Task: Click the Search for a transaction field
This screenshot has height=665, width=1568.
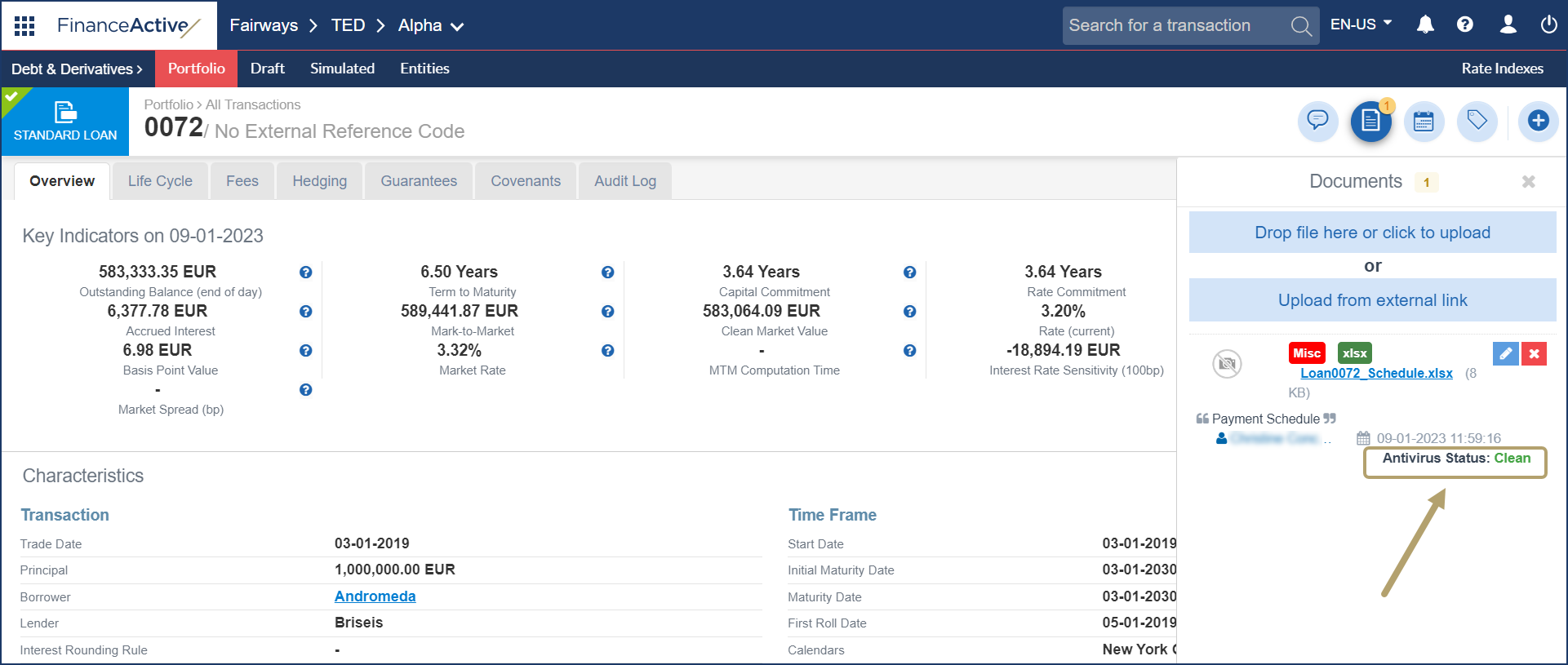Action: (1175, 25)
